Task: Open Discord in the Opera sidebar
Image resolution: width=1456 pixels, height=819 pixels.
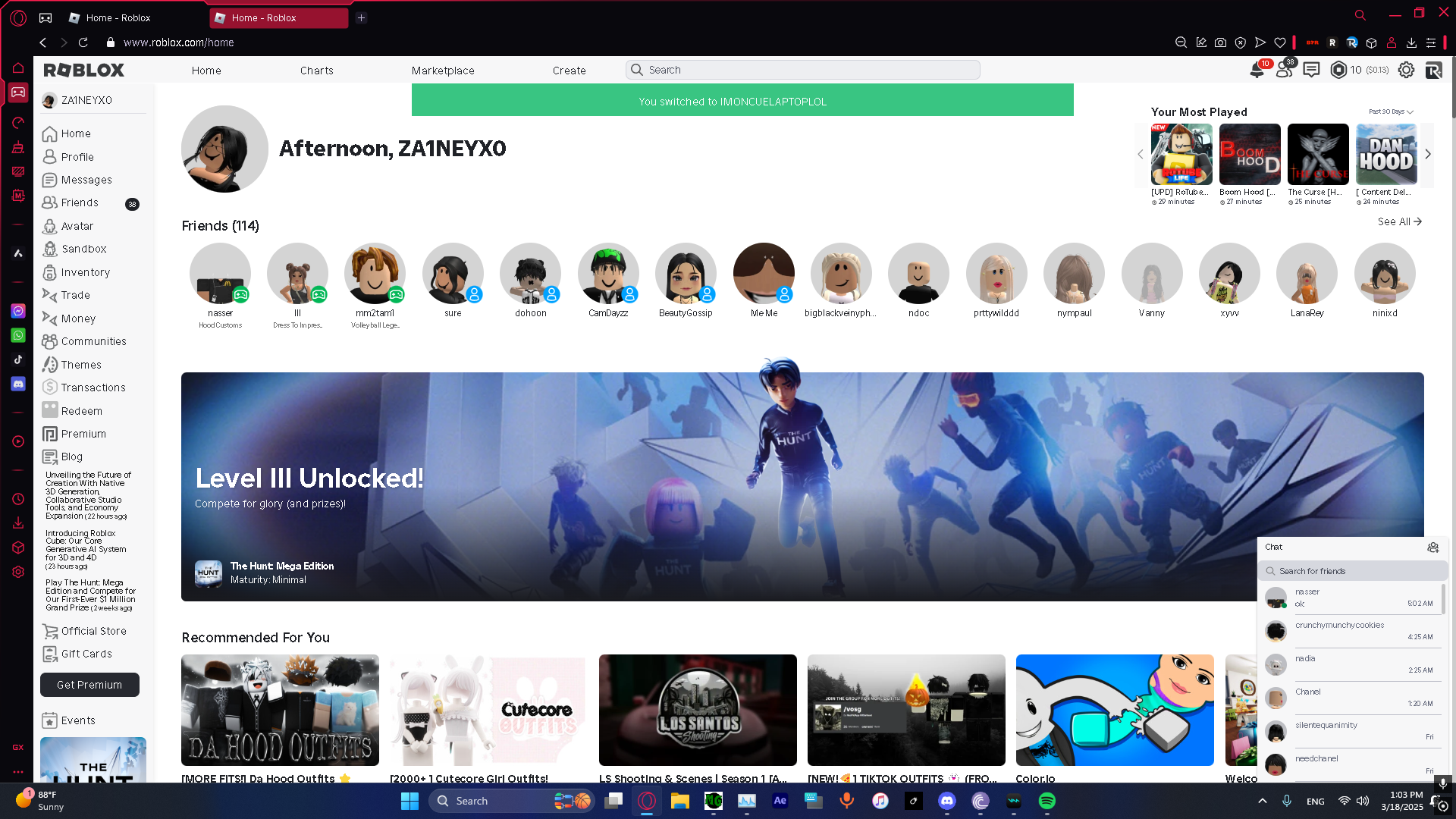Action: coord(18,384)
